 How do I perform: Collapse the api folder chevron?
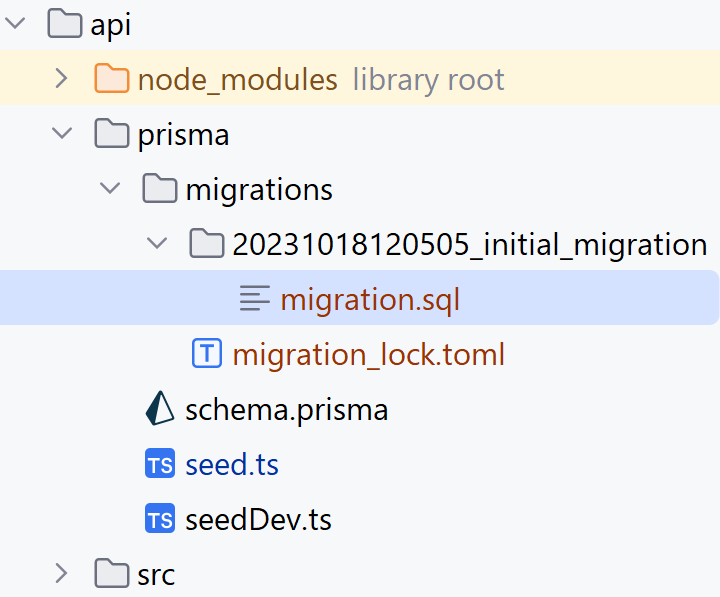click(16, 23)
